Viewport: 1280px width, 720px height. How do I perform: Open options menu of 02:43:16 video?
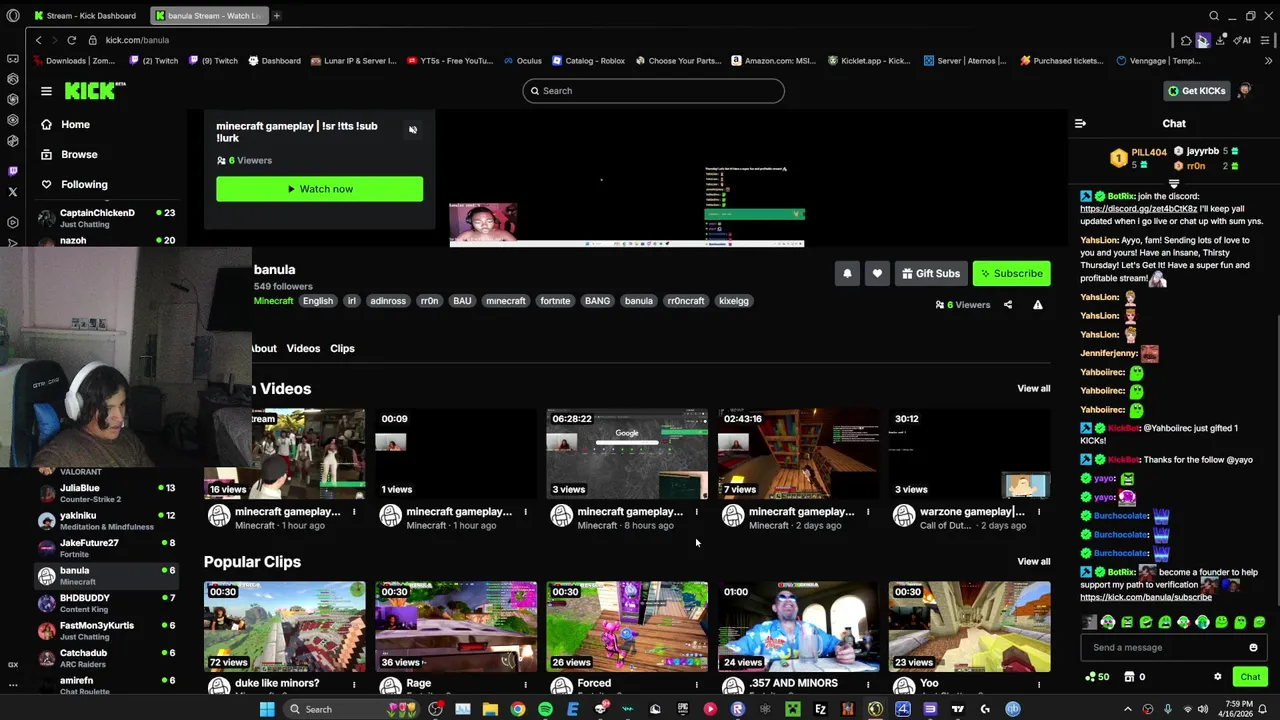pyautogui.click(x=867, y=512)
